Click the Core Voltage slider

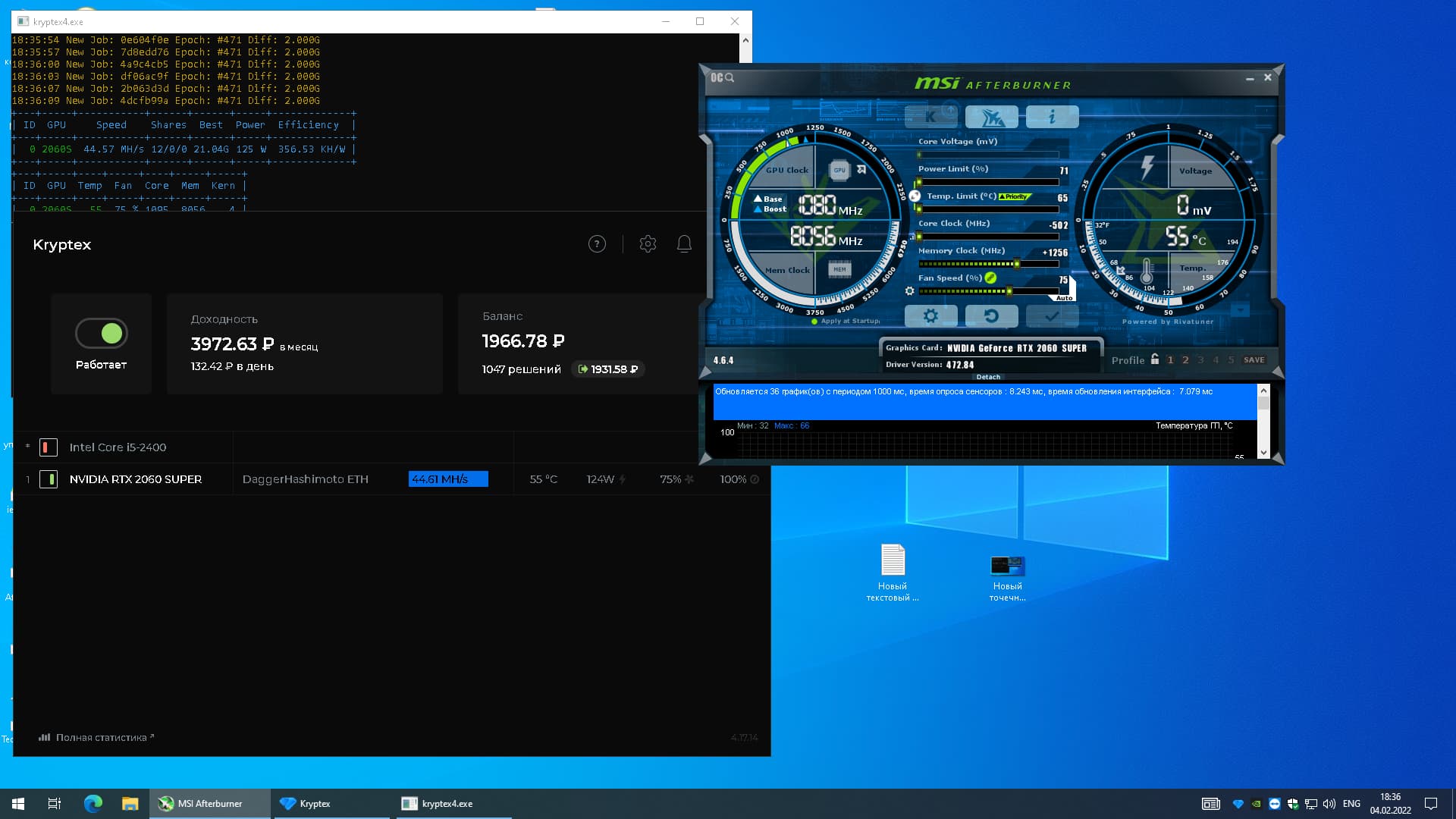988,155
